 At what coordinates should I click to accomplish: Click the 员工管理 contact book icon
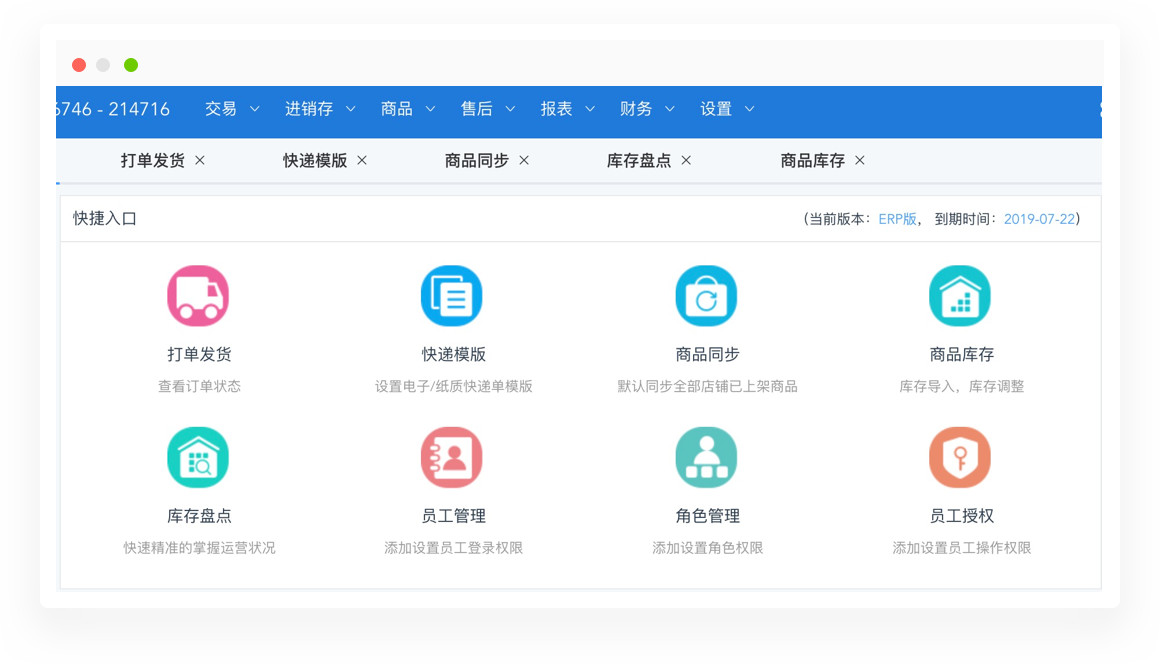[452, 458]
